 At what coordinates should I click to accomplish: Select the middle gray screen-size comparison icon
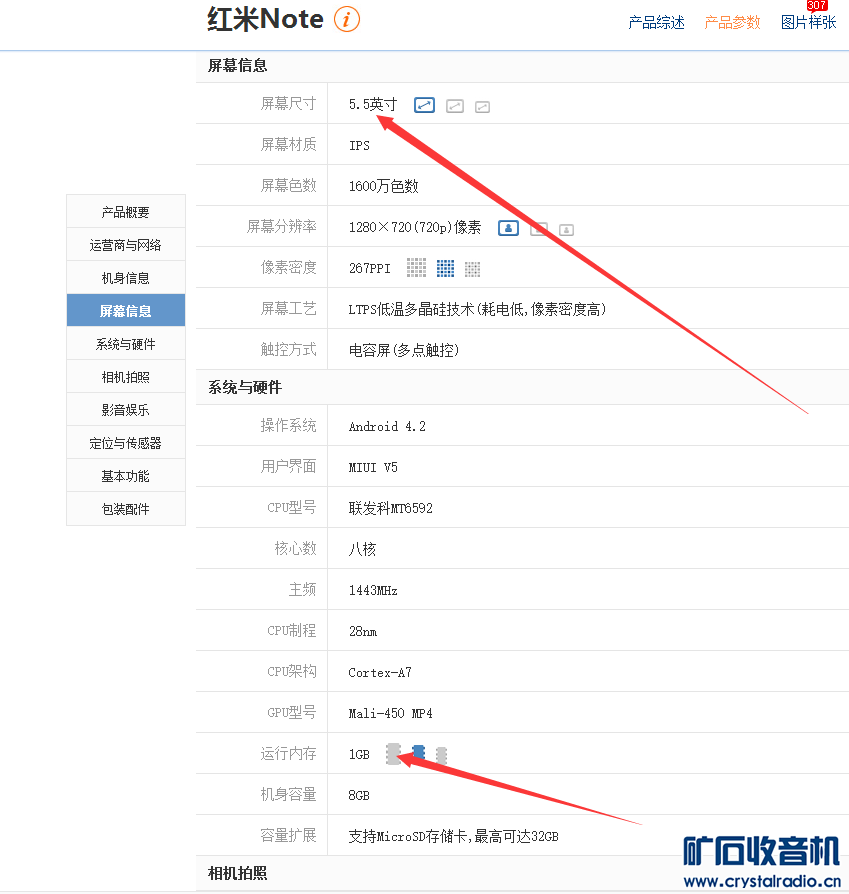454,106
